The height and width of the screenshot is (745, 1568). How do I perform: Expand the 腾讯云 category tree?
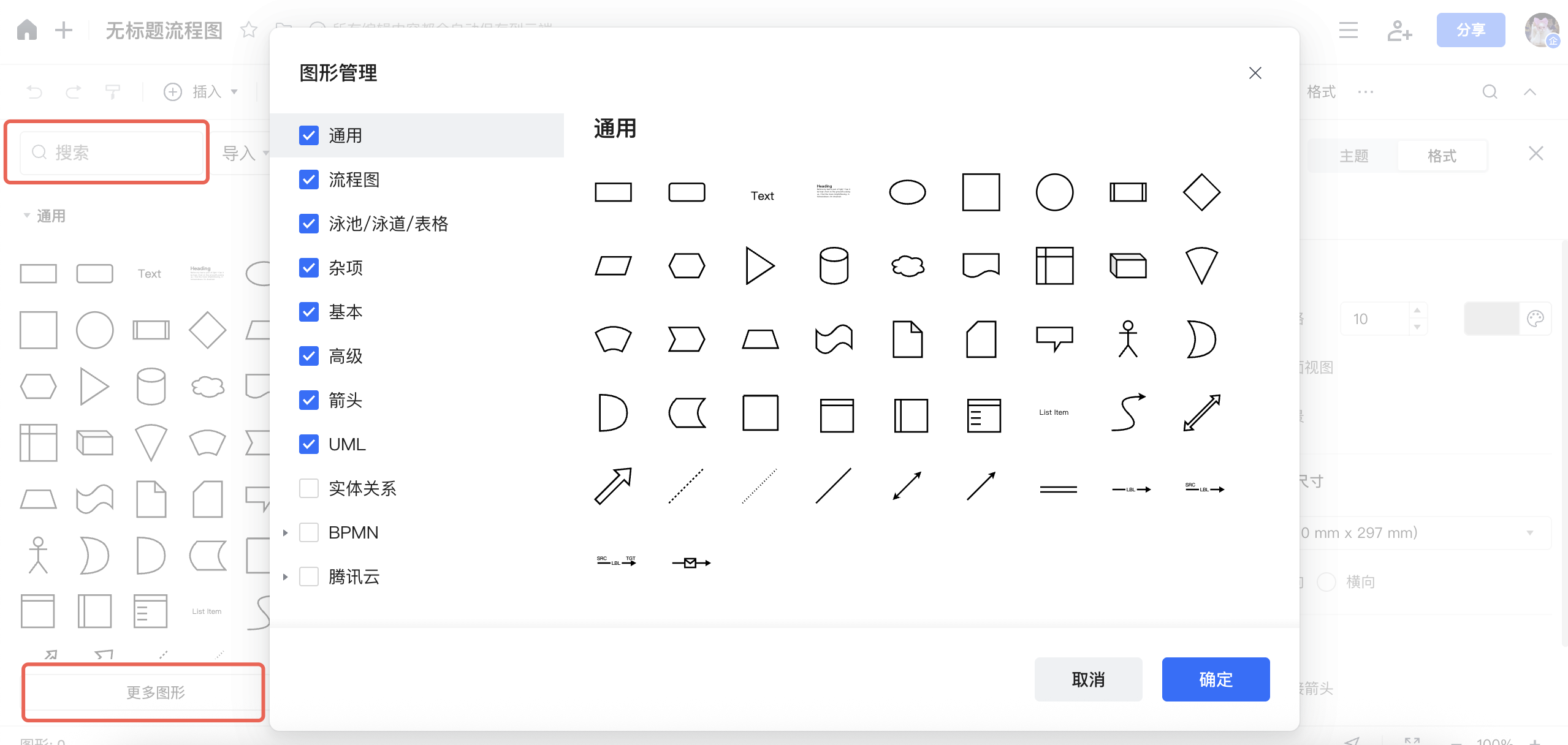coord(285,577)
